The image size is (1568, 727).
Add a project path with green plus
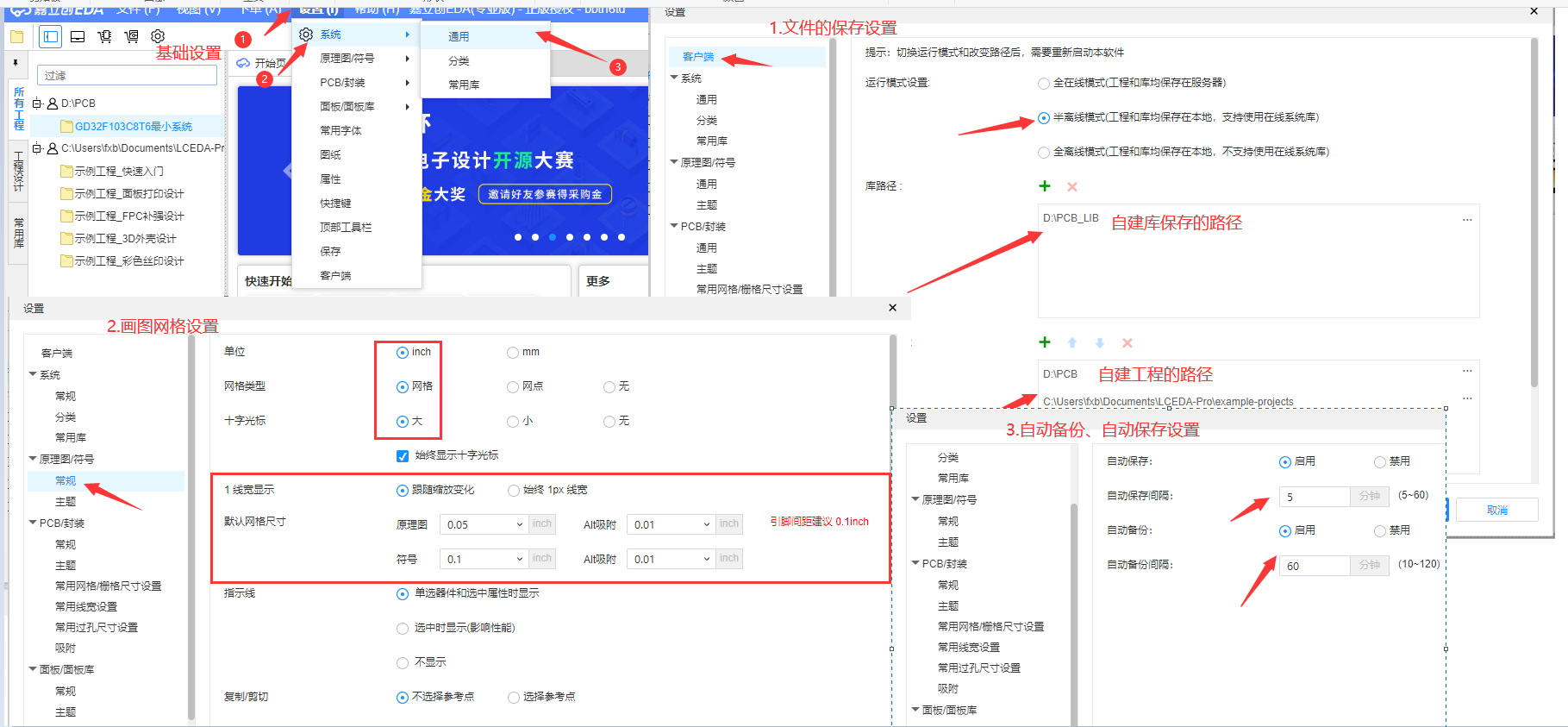point(1045,342)
